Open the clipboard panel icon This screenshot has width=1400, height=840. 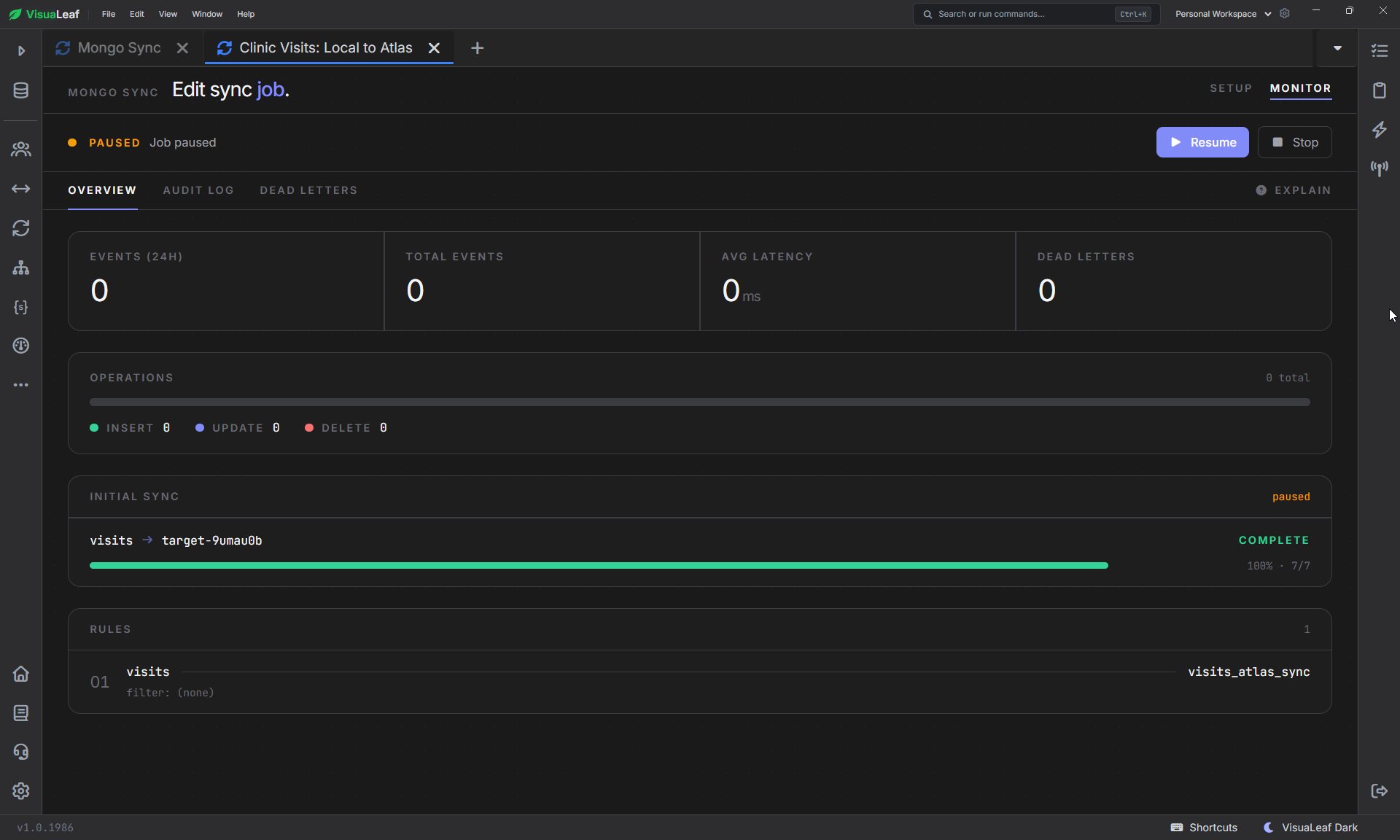pyautogui.click(x=1380, y=90)
